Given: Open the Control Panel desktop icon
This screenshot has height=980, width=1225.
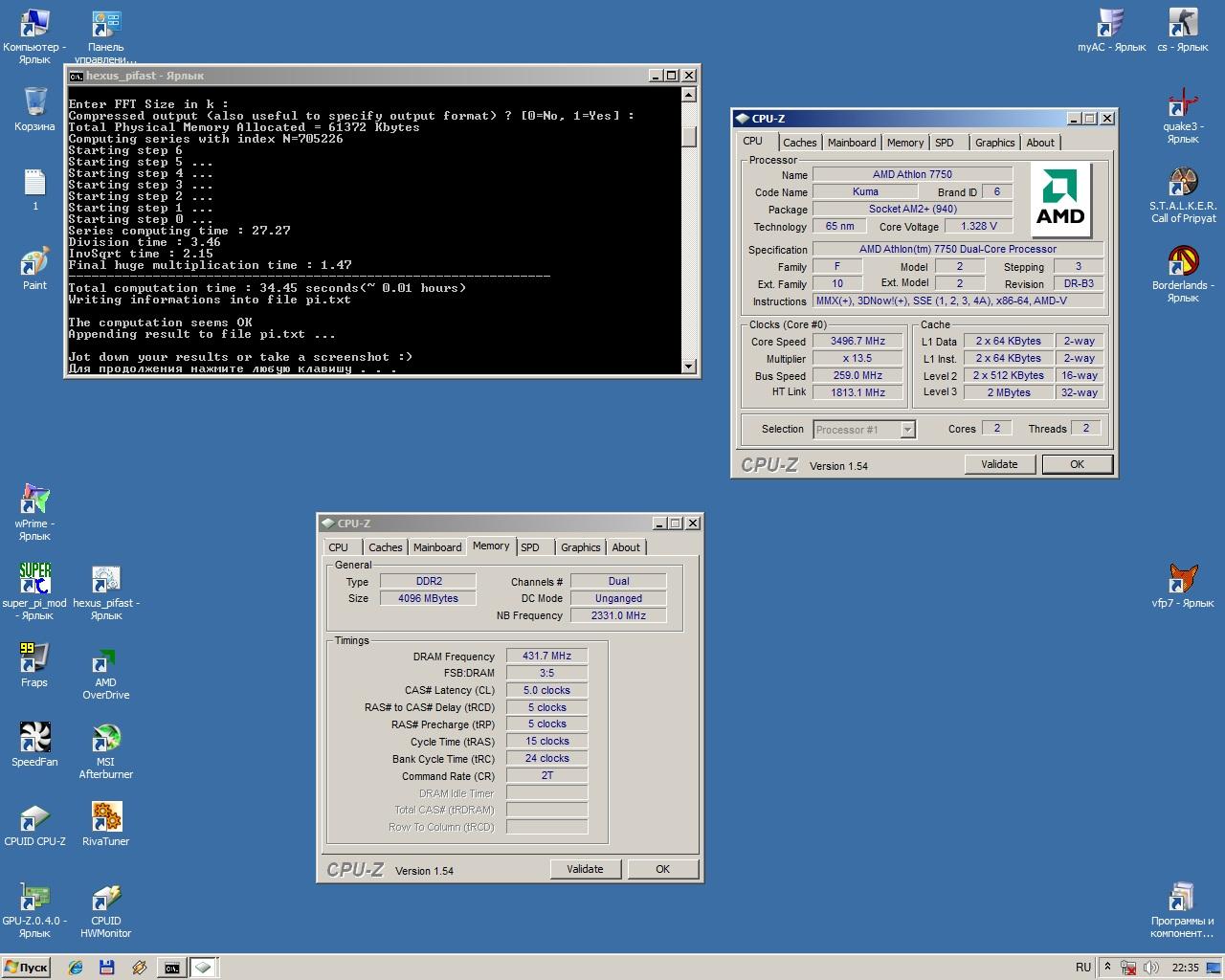Looking at the screenshot, I should [x=106, y=36].
